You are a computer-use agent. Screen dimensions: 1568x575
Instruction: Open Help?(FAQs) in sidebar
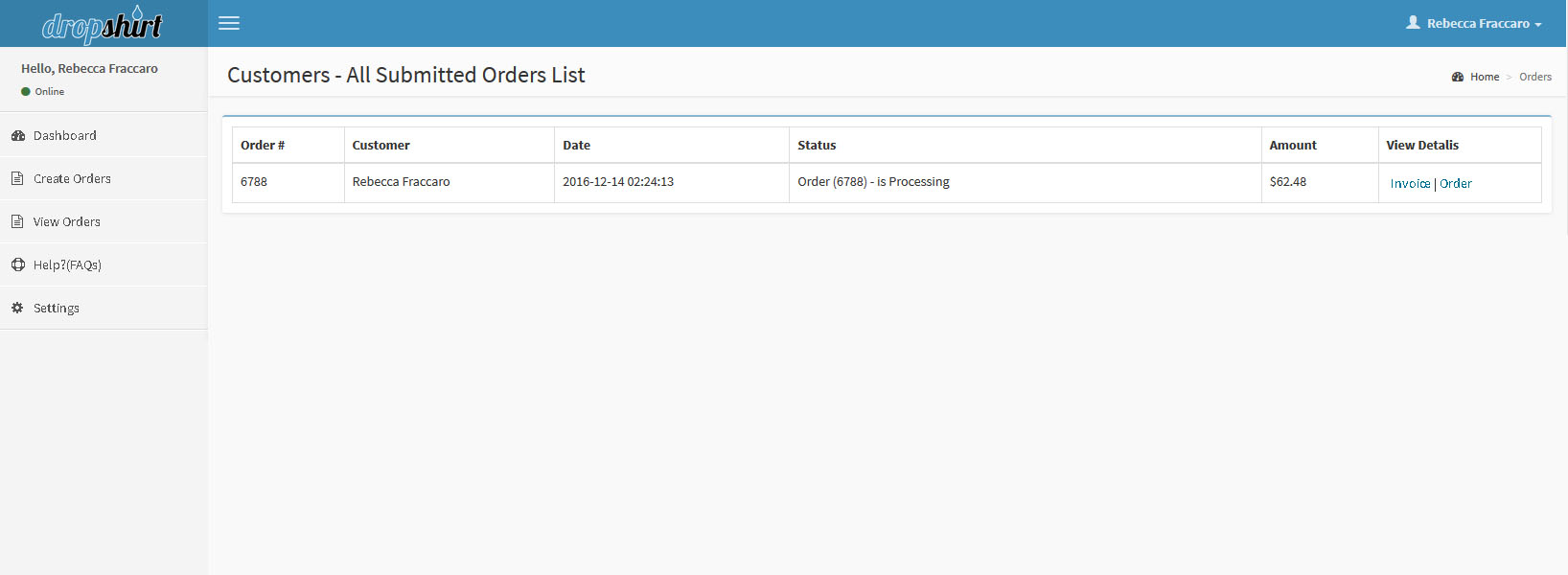point(104,264)
